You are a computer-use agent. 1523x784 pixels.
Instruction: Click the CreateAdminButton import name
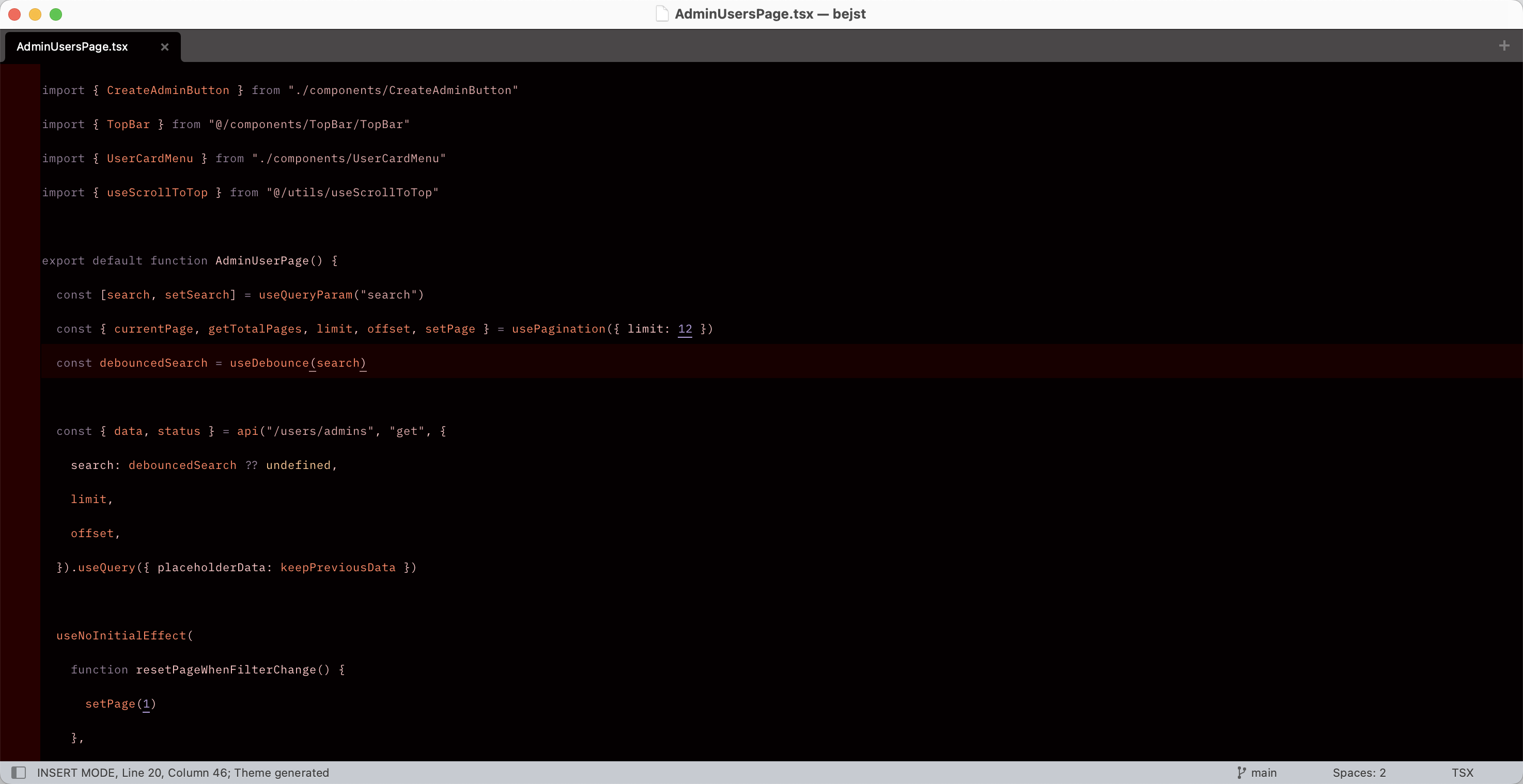[168, 90]
